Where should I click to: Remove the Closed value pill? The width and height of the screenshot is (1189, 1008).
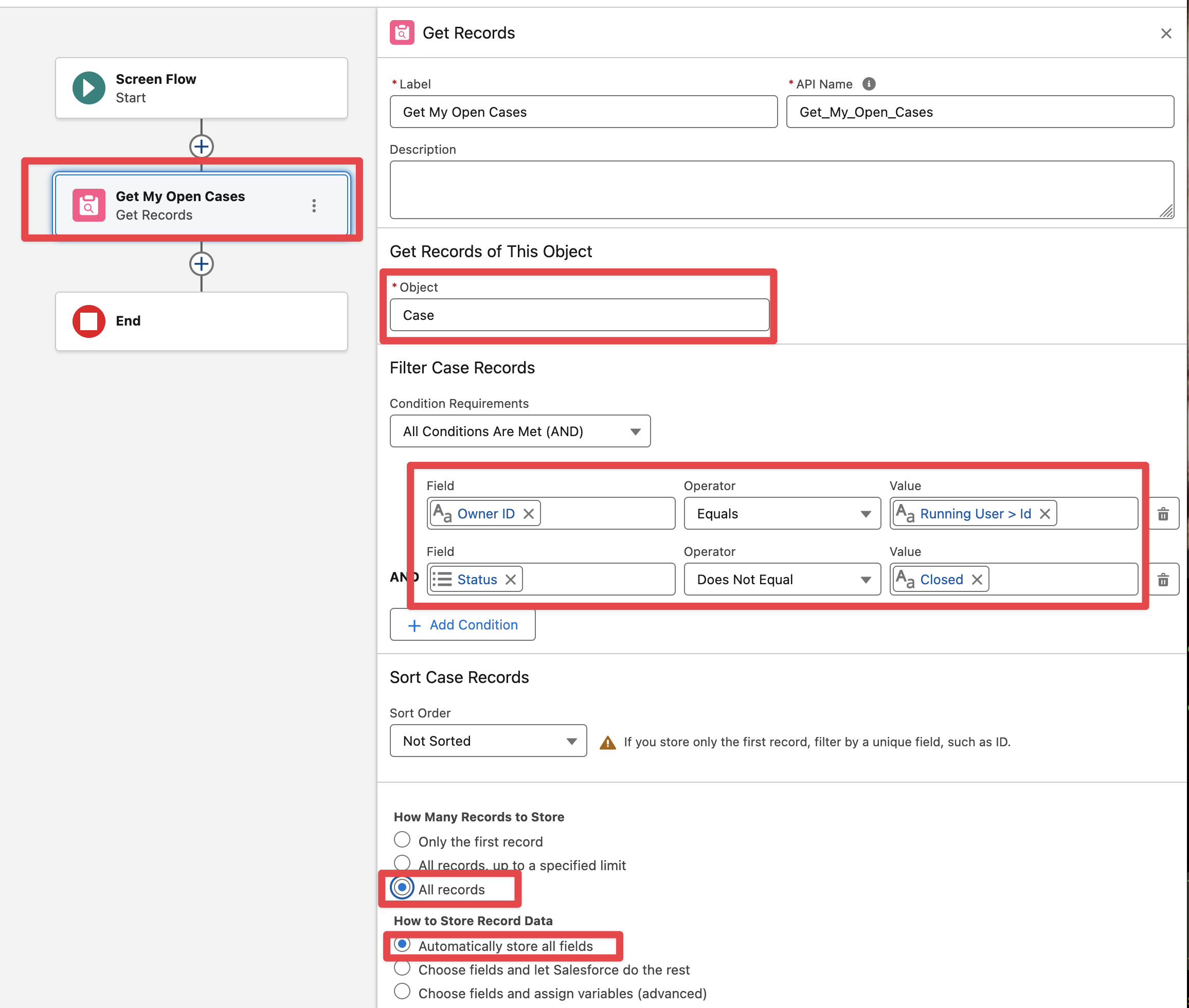[x=977, y=580]
